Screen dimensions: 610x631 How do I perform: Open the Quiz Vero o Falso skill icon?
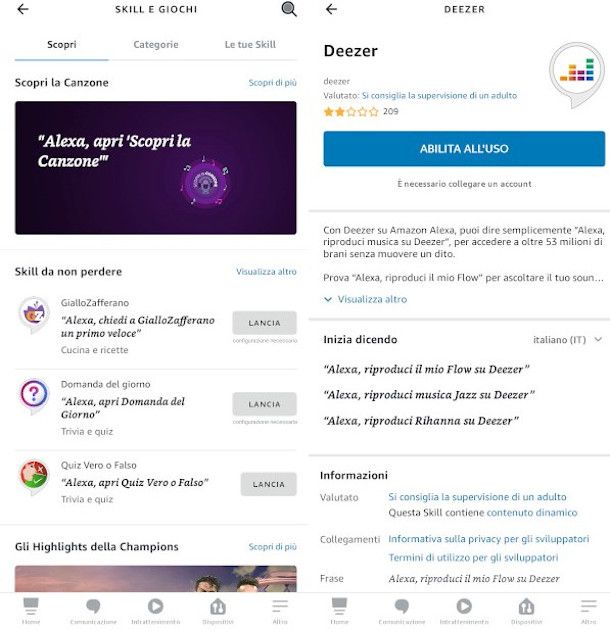pos(34,477)
